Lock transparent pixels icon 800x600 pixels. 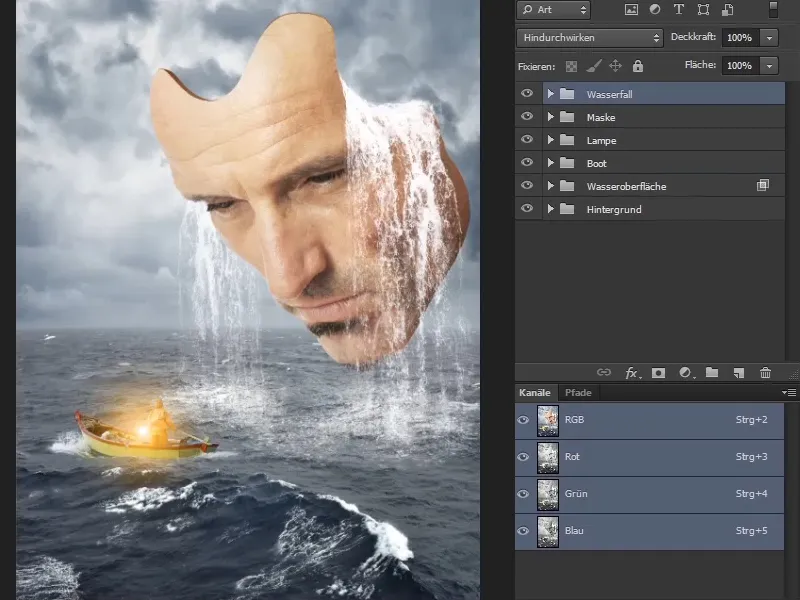[x=571, y=66]
